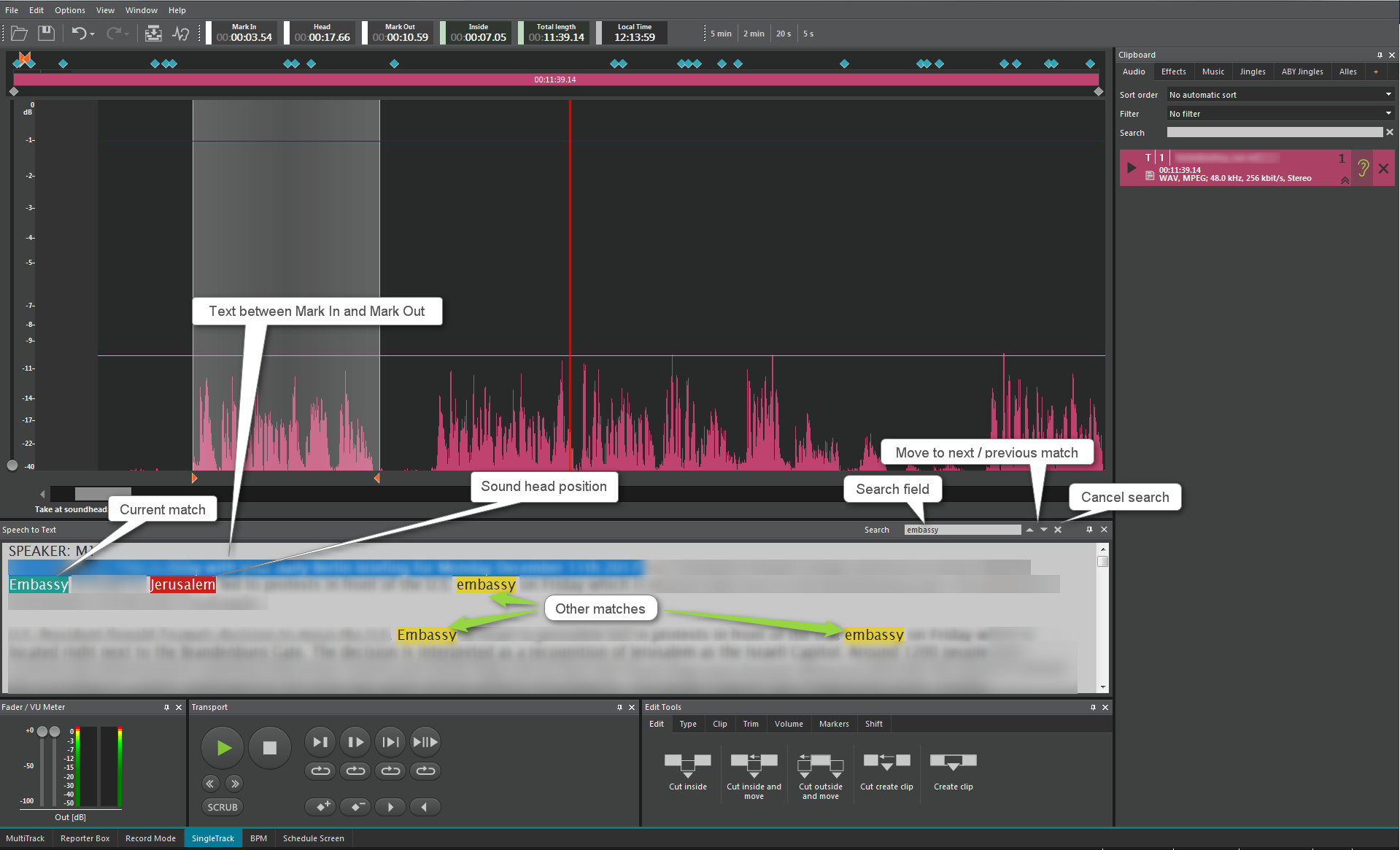Image resolution: width=1400 pixels, height=850 pixels.
Task: Switch to MultiTrack mode
Action: tap(26, 838)
